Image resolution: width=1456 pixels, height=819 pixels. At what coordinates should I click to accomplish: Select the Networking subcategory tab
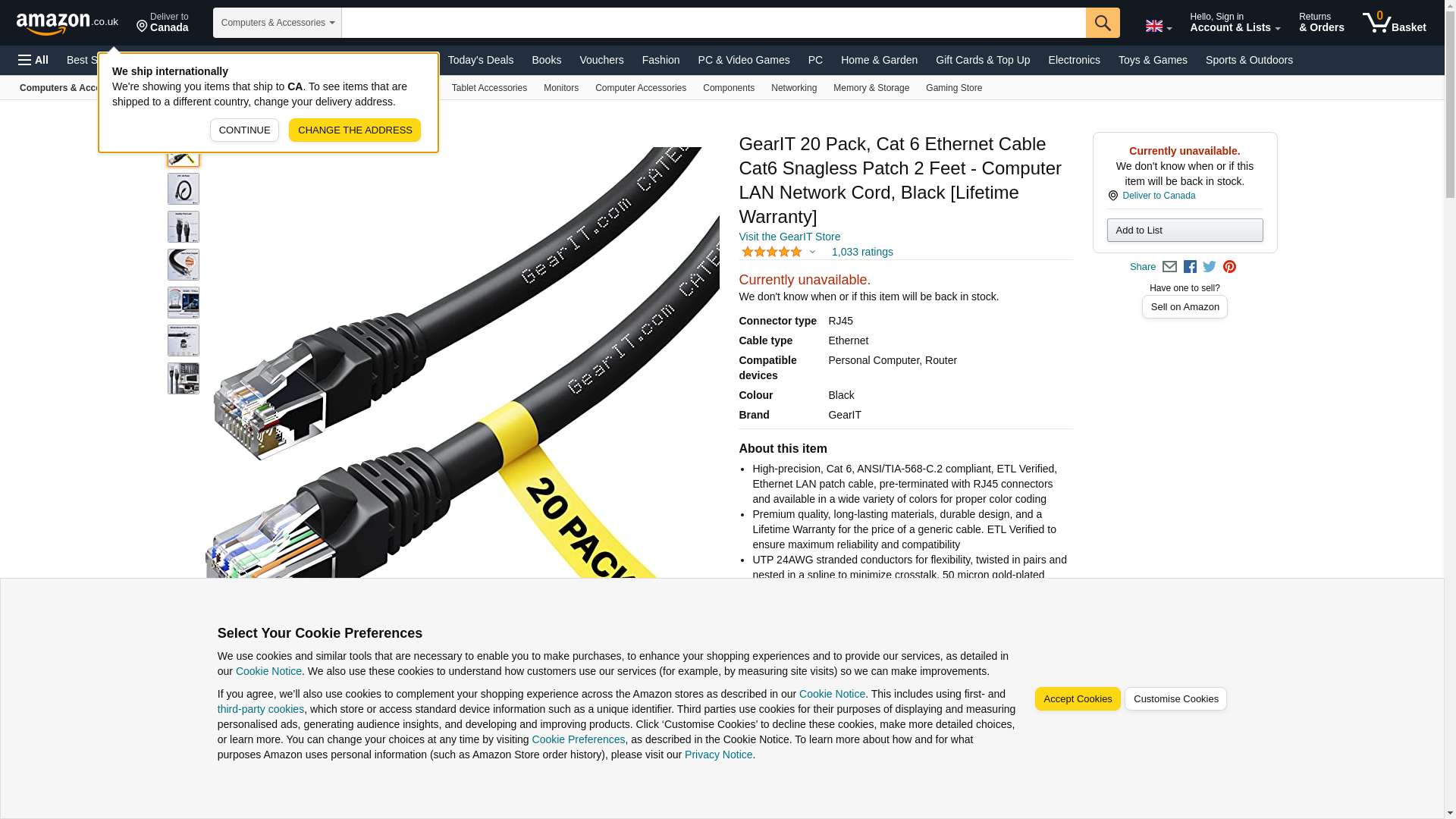point(793,88)
